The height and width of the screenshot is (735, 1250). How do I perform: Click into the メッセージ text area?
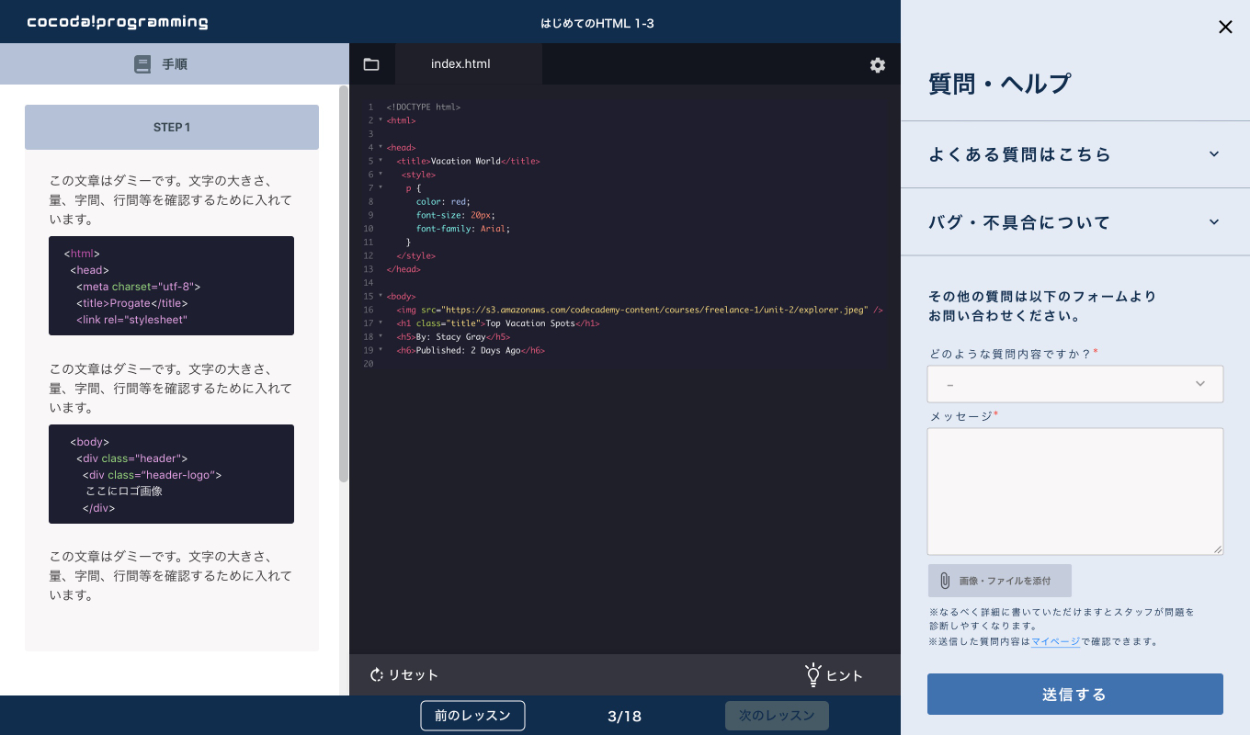click(1075, 491)
